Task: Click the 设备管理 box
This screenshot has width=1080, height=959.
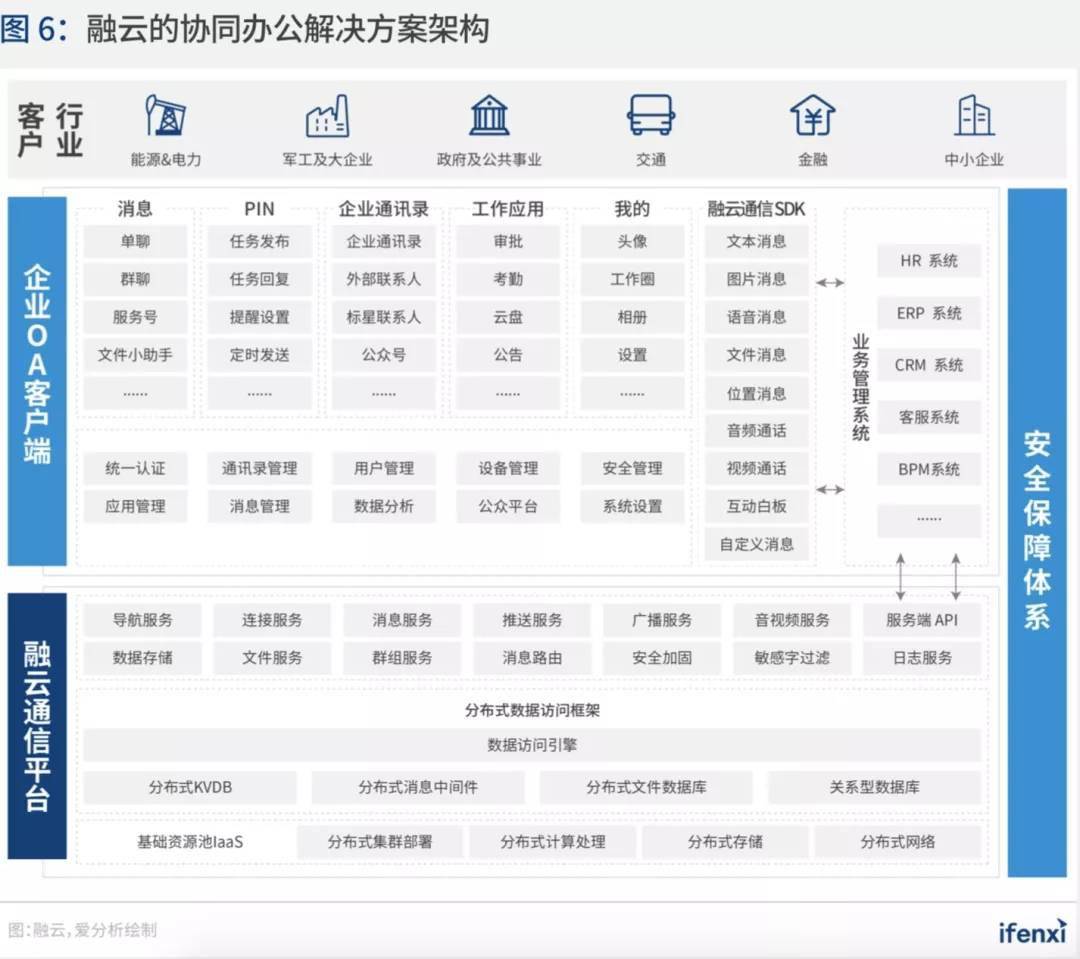Action: point(508,468)
